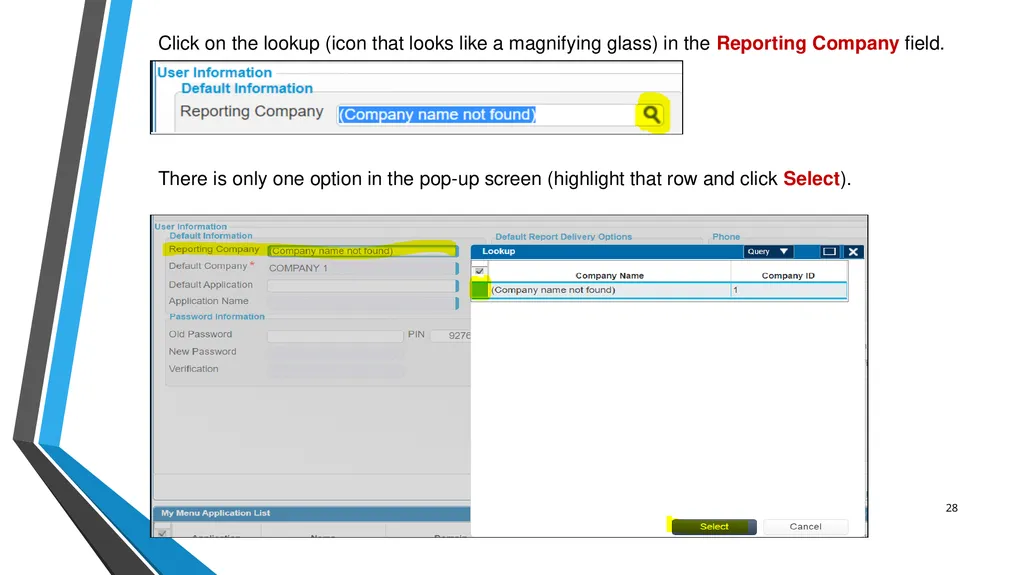Click the magnifying glass lookup icon
This screenshot has height=575, width=1024.
tap(651, 114)
